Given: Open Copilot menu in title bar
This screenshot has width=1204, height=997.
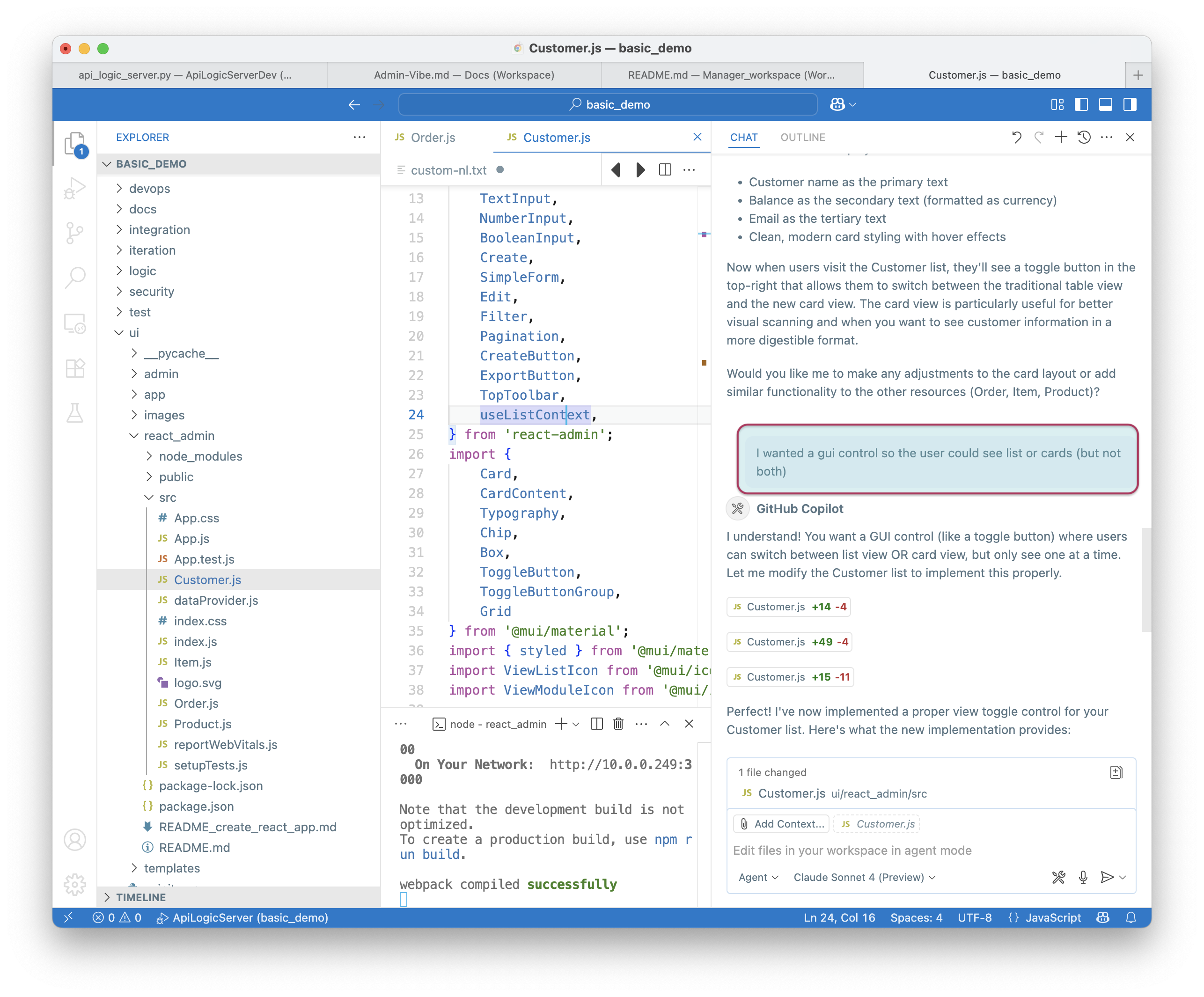Looking at the screenshot, I should tap(843, 104).
